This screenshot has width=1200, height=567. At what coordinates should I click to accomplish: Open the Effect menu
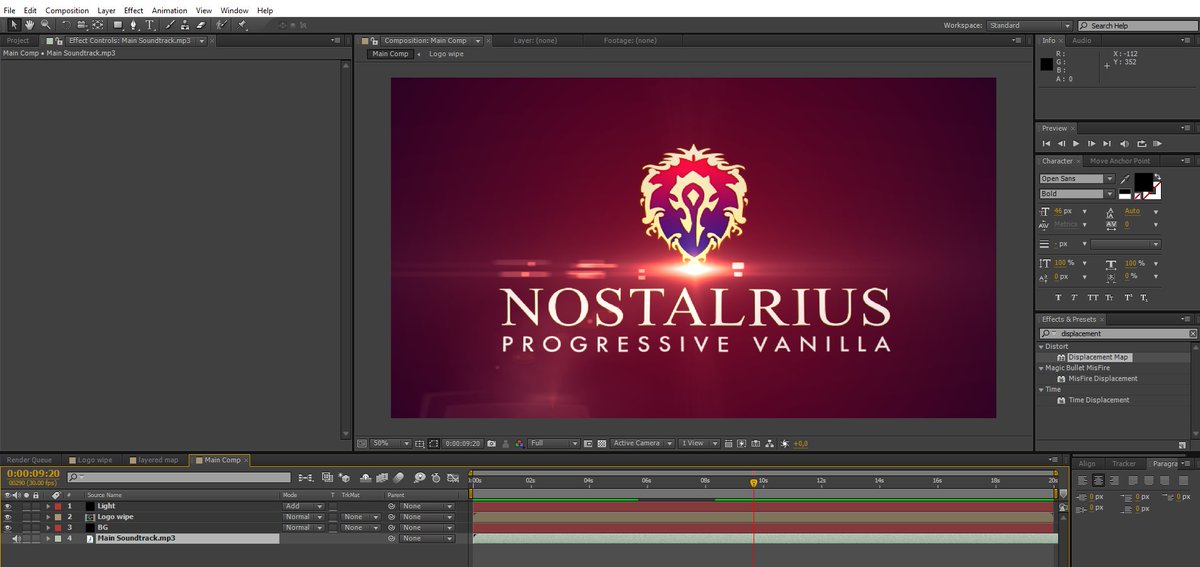coord(133,10)
